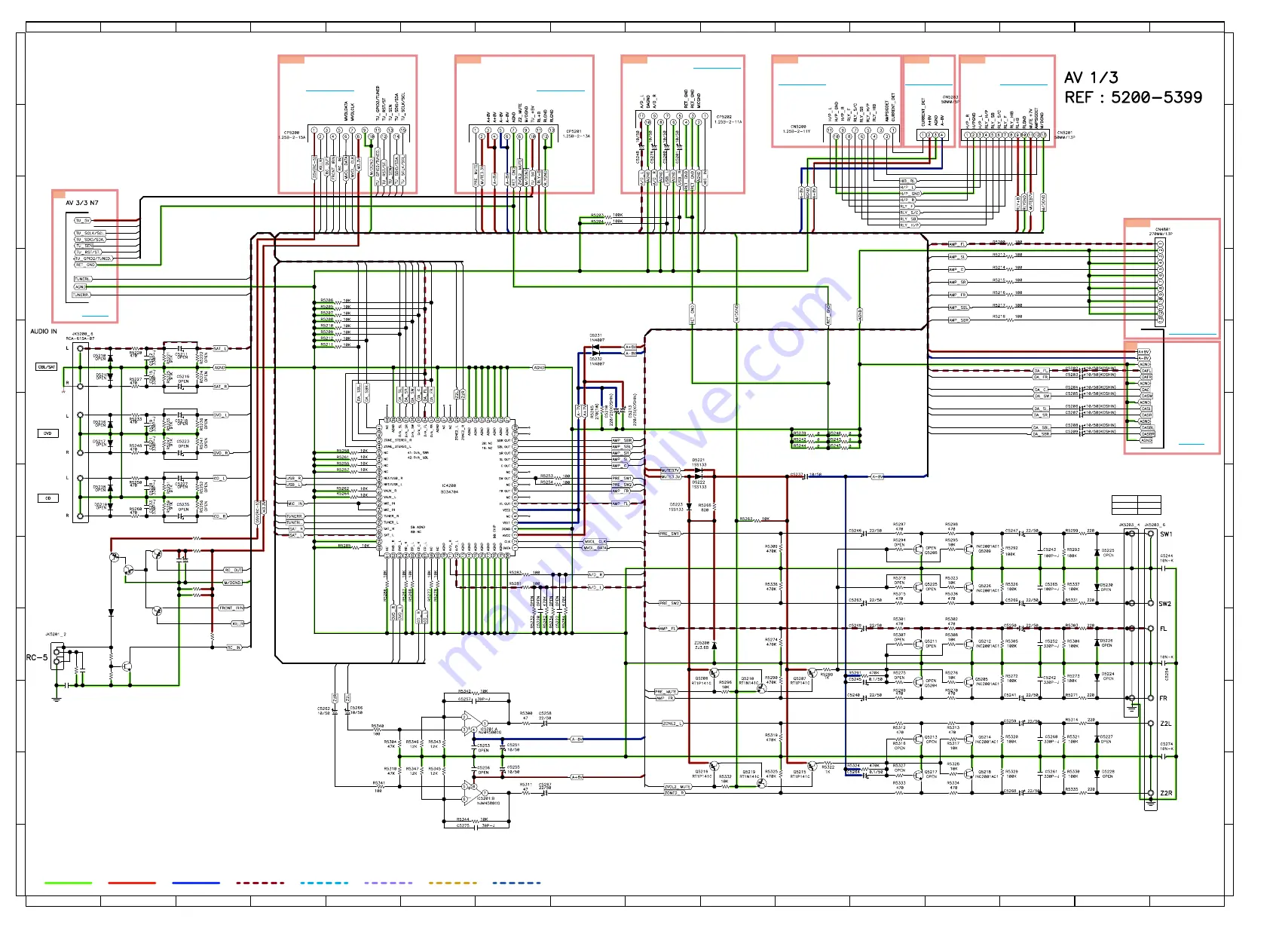1282x952 pixels.
Task: Click the FR output jack label
Action: click(x=1163, y=699)
